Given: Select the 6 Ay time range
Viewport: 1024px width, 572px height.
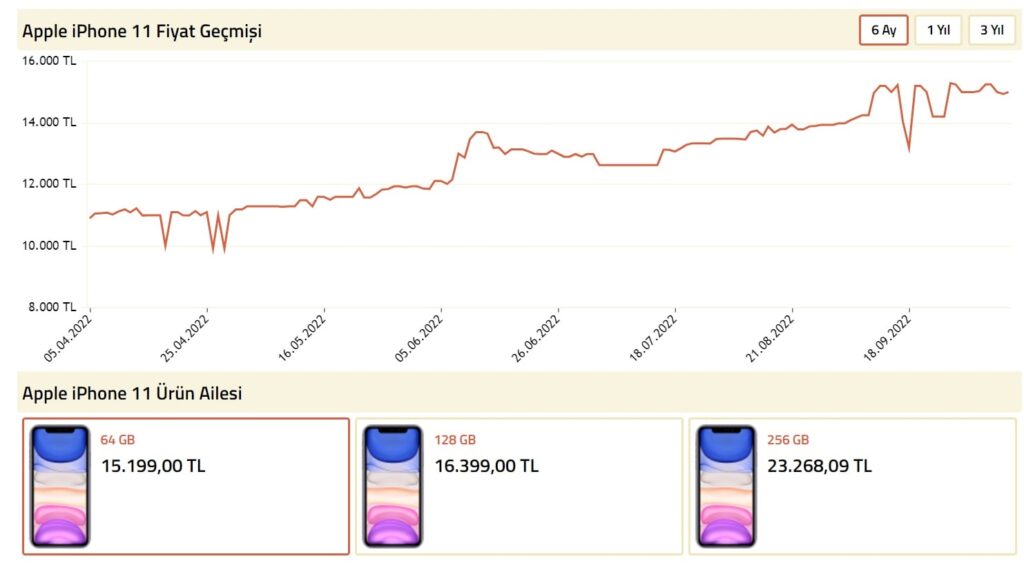Looking at the screenshot, I should 883,30.
